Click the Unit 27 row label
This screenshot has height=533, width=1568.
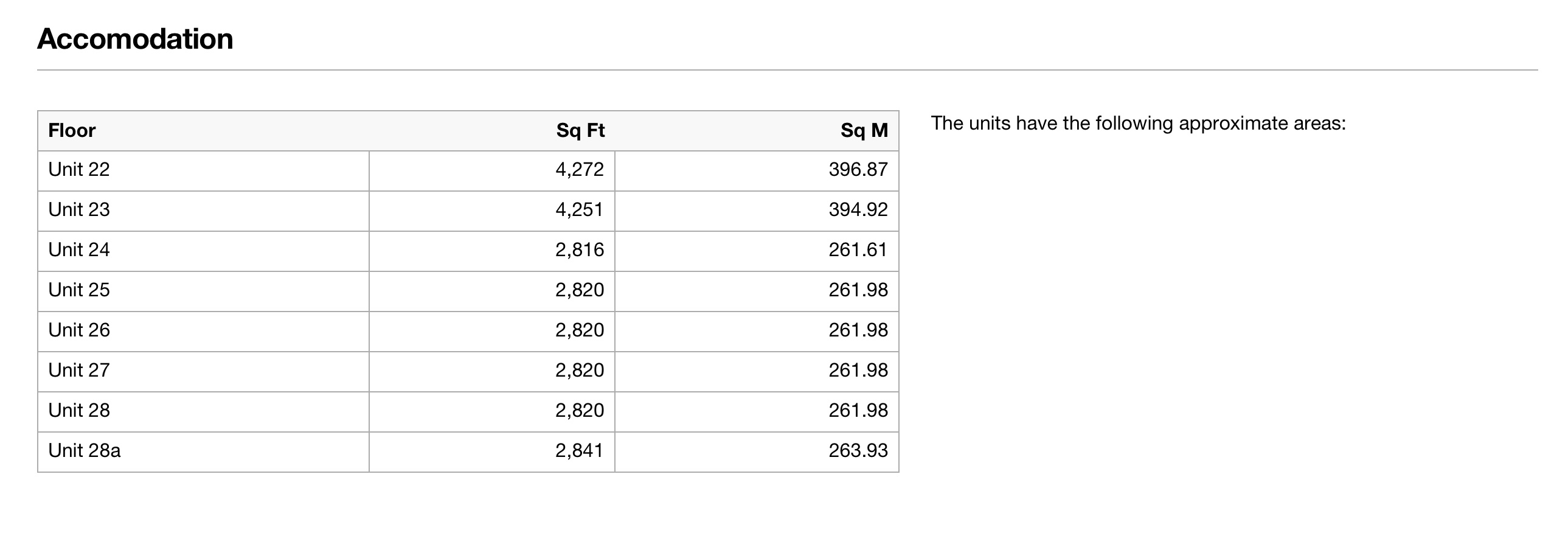[x=79, y=371]
